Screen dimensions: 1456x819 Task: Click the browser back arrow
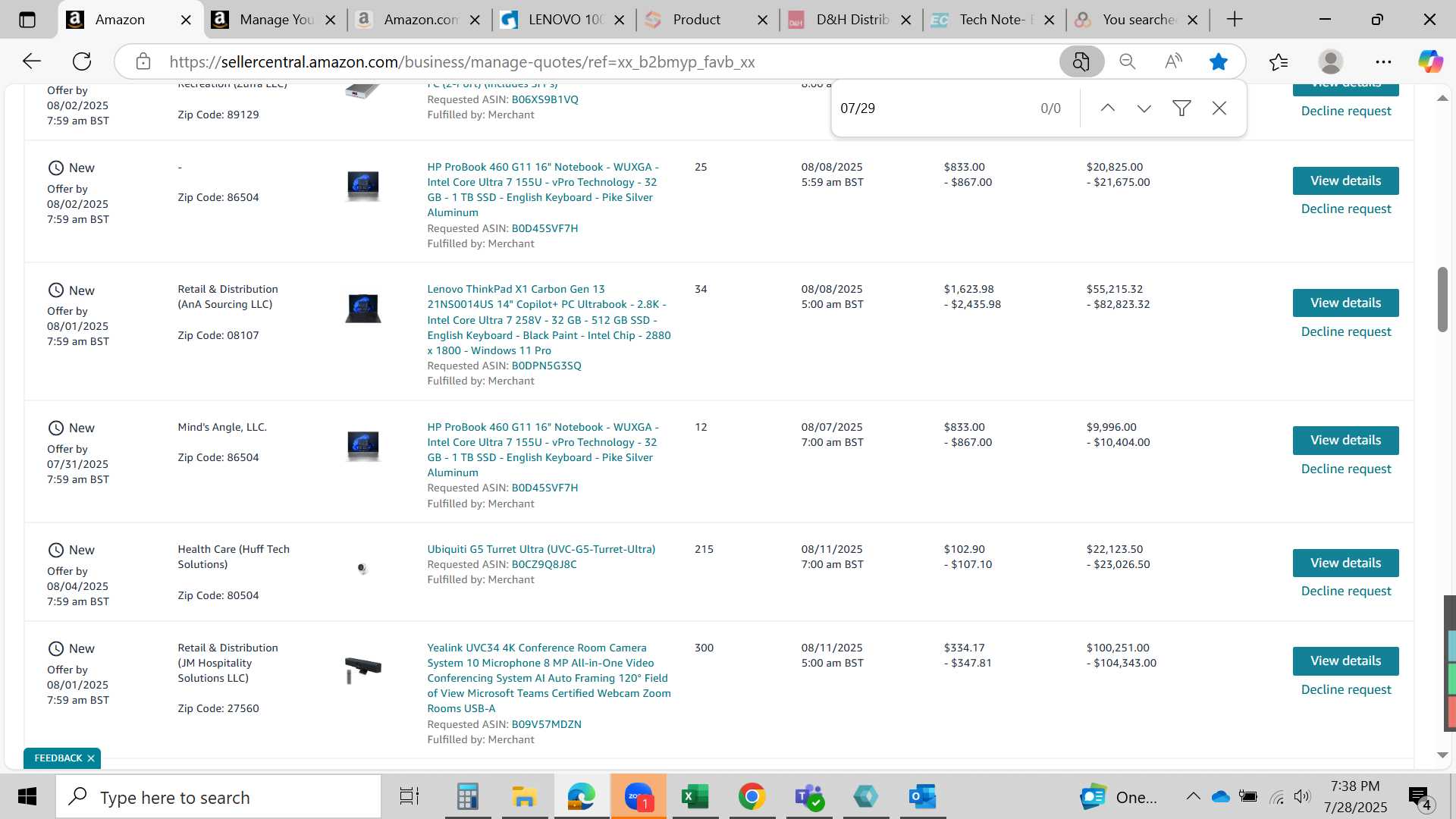(x=31, y=61)
